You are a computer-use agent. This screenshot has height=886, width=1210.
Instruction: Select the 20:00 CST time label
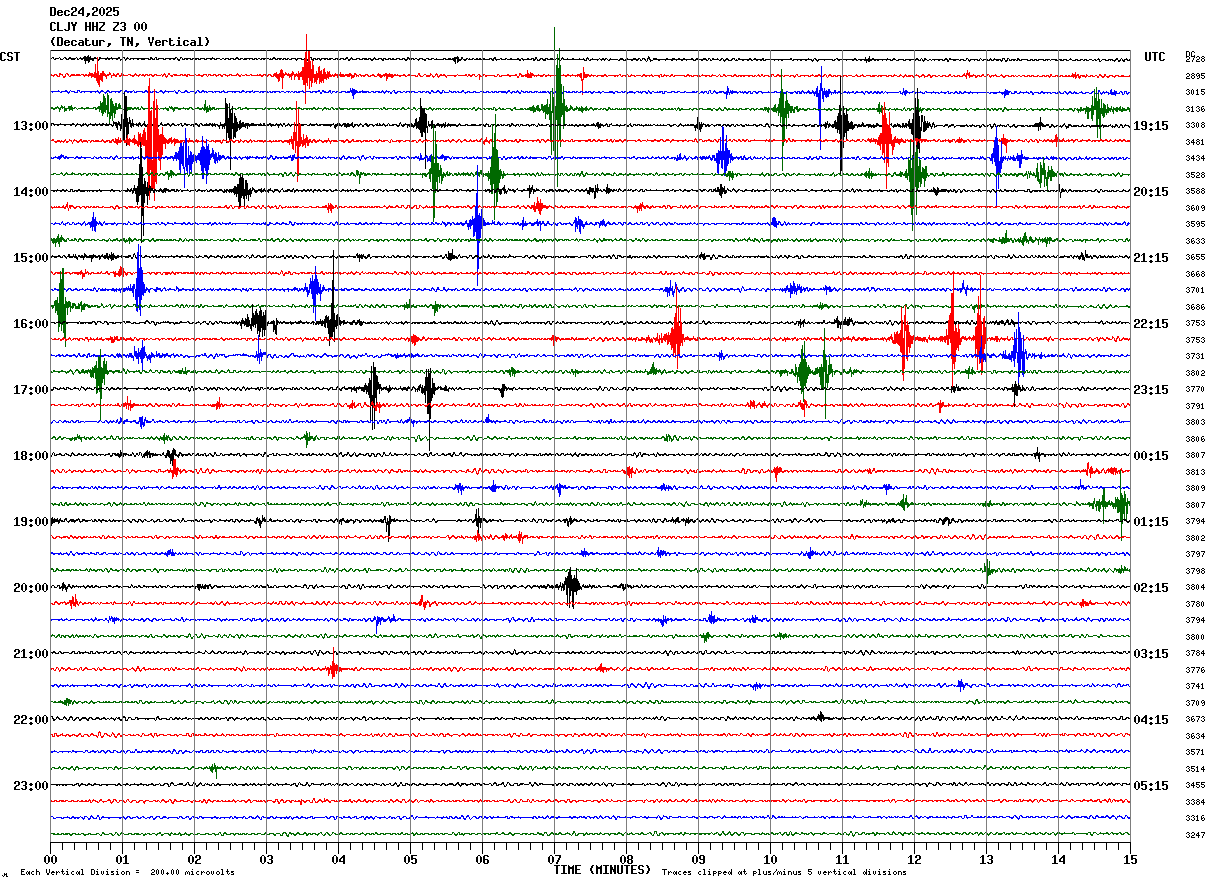31,588
